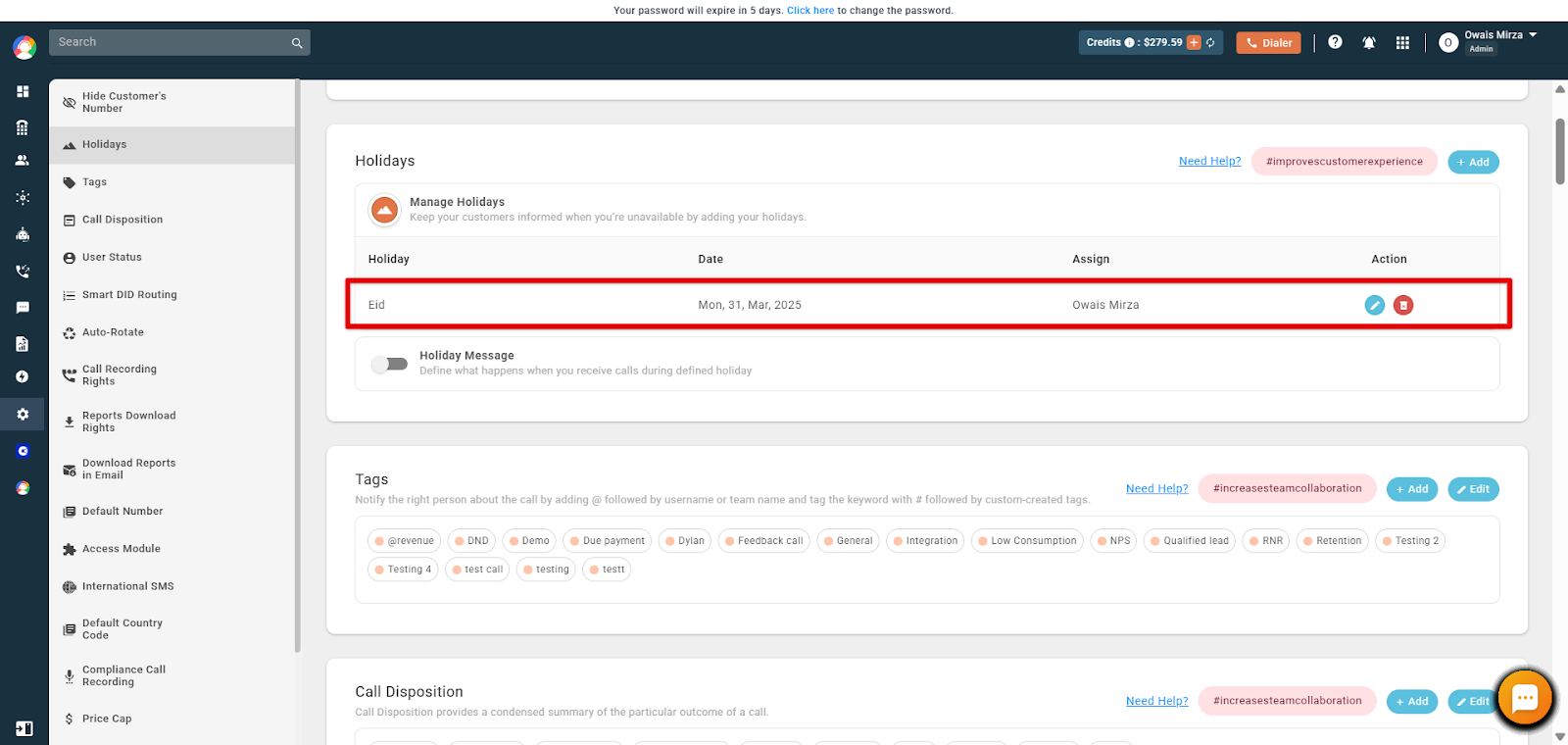Open the building/office icon in left rail

(x=23, y=127)
